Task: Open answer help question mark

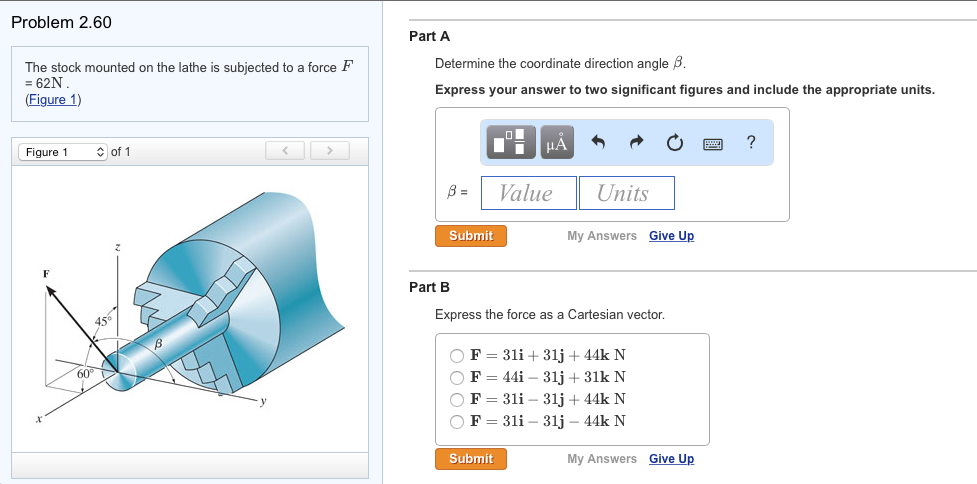Action: point(751,142)
